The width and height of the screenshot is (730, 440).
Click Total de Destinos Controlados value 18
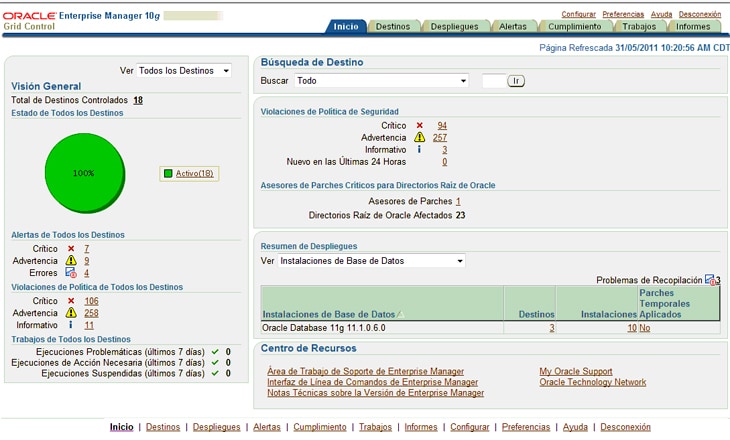click(138, 100)
